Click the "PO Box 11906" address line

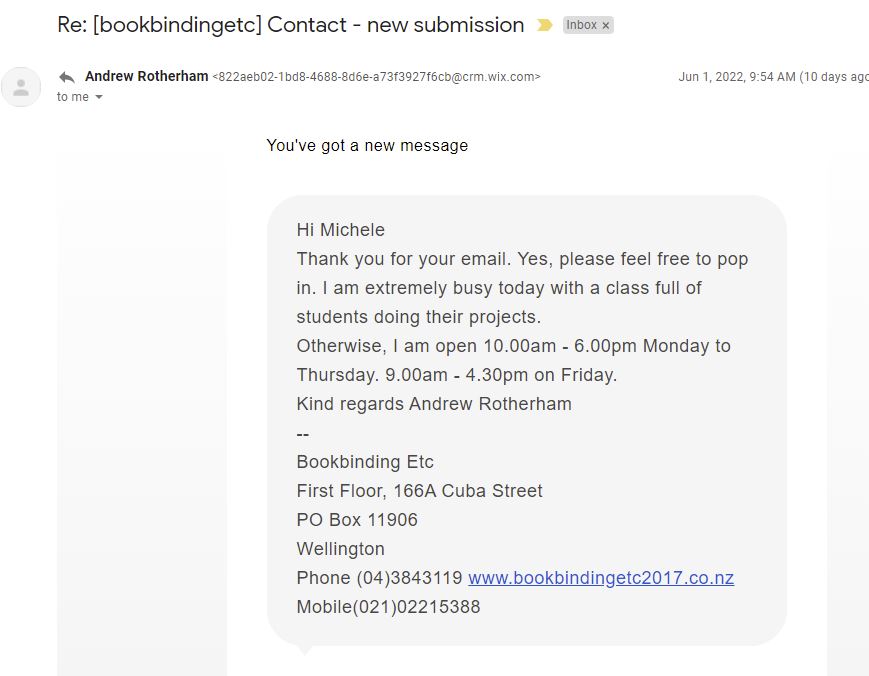coord(357,520)
